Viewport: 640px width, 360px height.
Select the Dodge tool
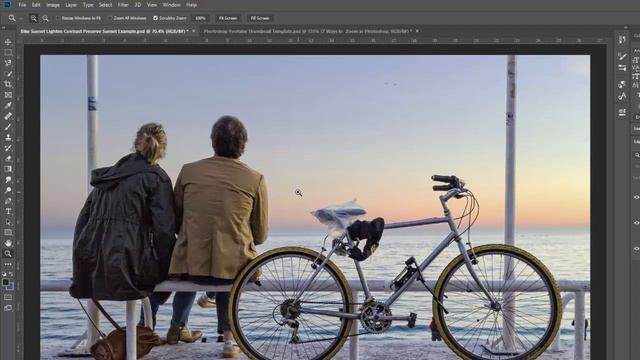[8, 190]
